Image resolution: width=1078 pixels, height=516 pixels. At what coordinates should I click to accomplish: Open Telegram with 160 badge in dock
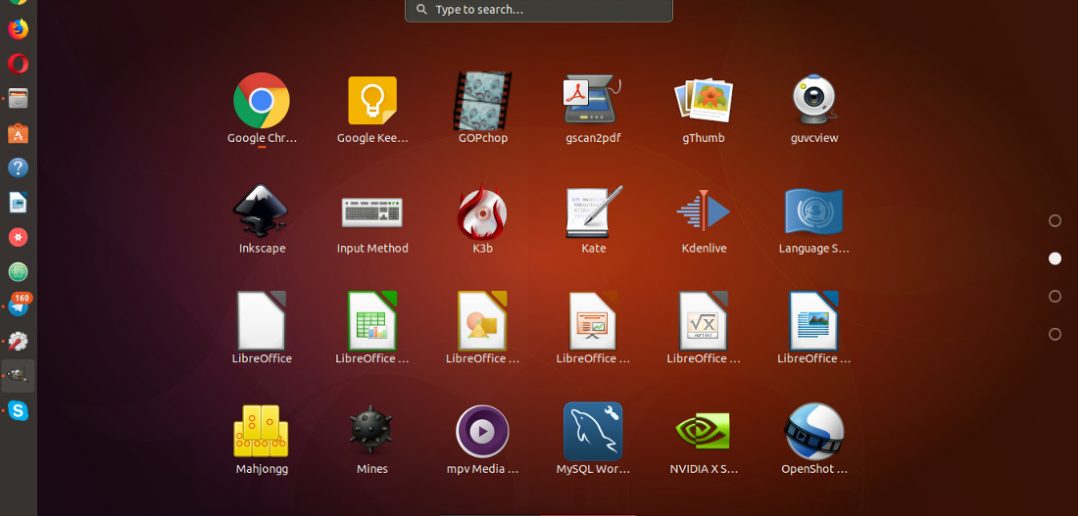(x=19, y=304)
